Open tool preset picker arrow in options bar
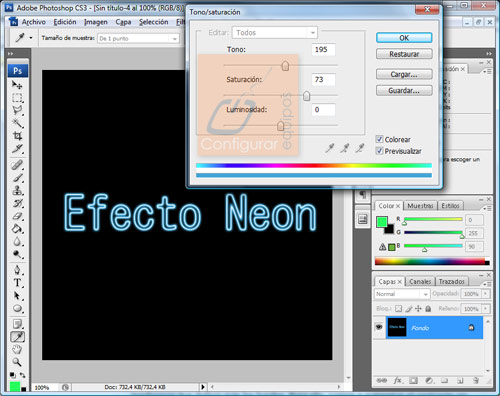Viewport: 500px width, 396px height. [x=31, y=38]
